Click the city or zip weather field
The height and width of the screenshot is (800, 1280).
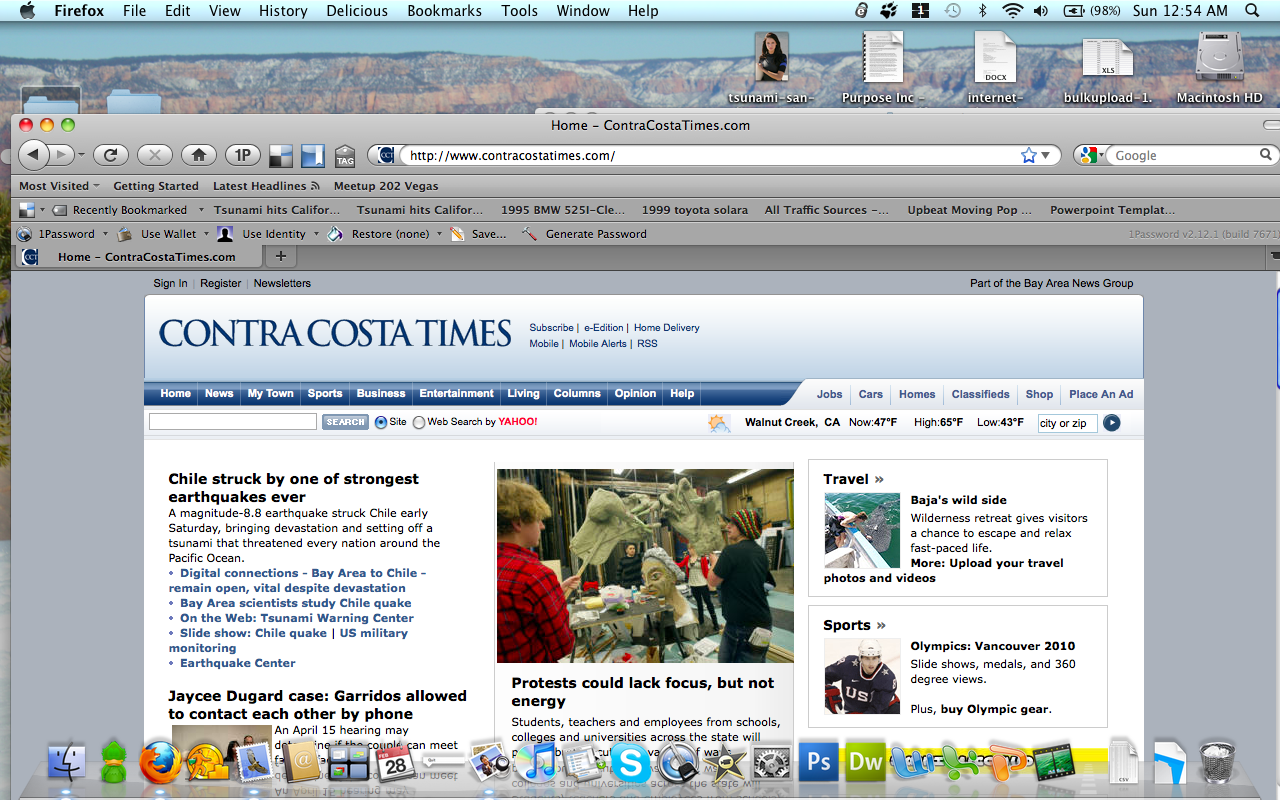(x=1068, y=423)
